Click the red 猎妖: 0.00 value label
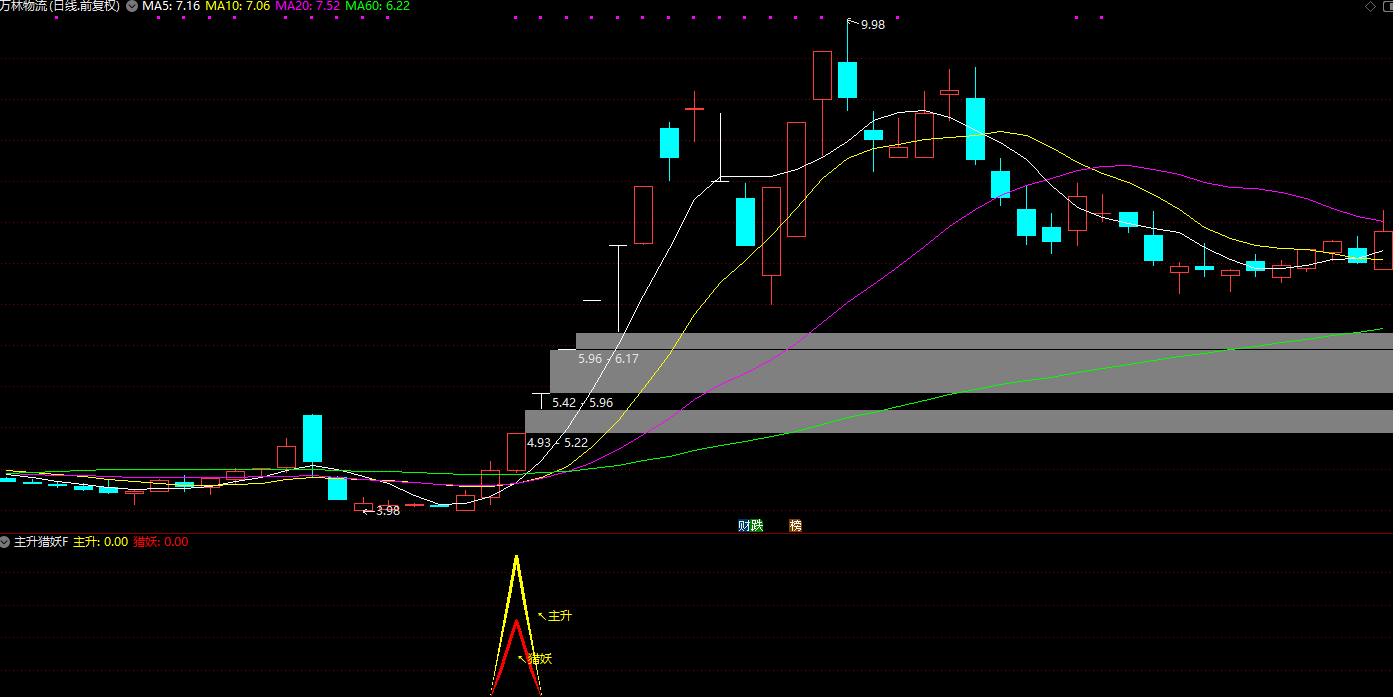 coord(161,542)
